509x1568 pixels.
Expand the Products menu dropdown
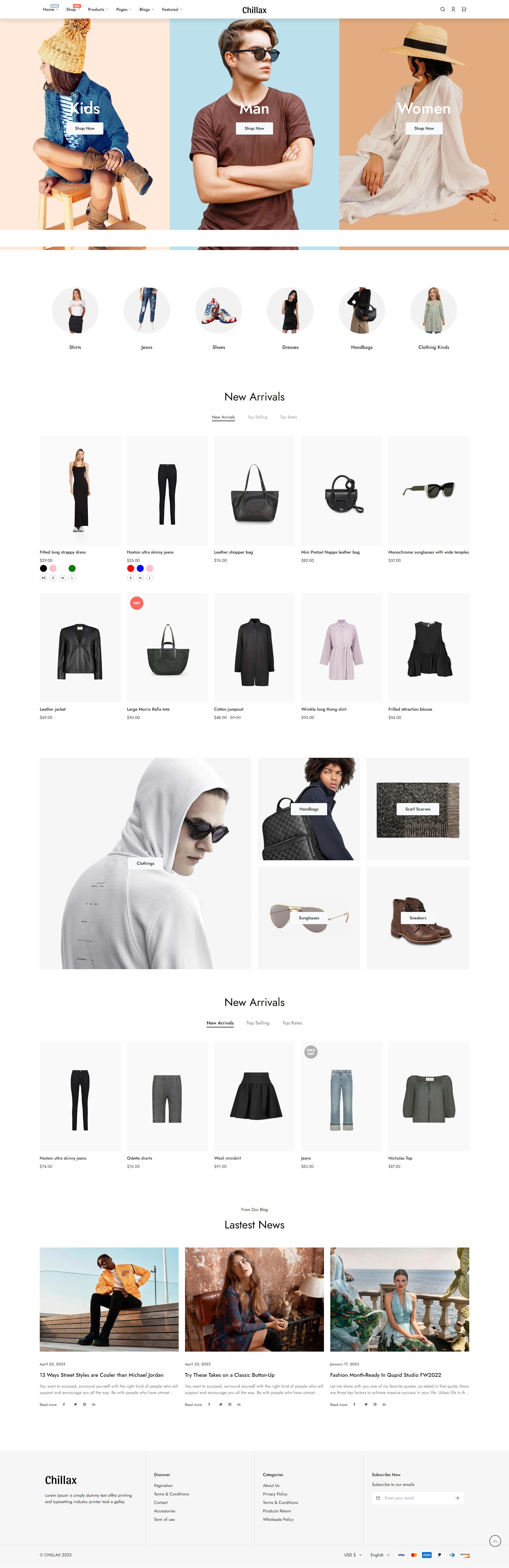pyautogui.click(x=98, y=9)
